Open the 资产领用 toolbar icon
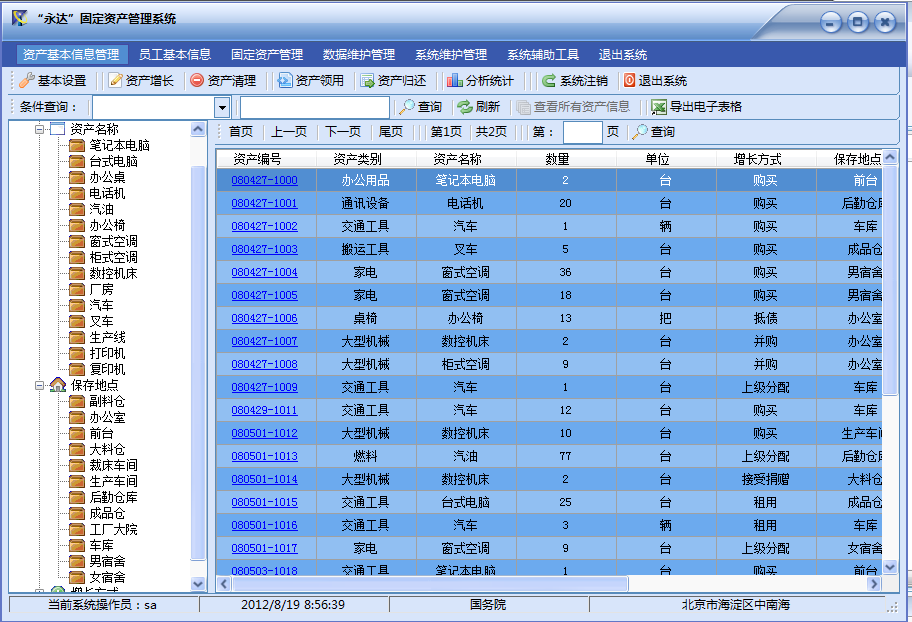Screen dimensions: 912x622 [x=285, y=80]
